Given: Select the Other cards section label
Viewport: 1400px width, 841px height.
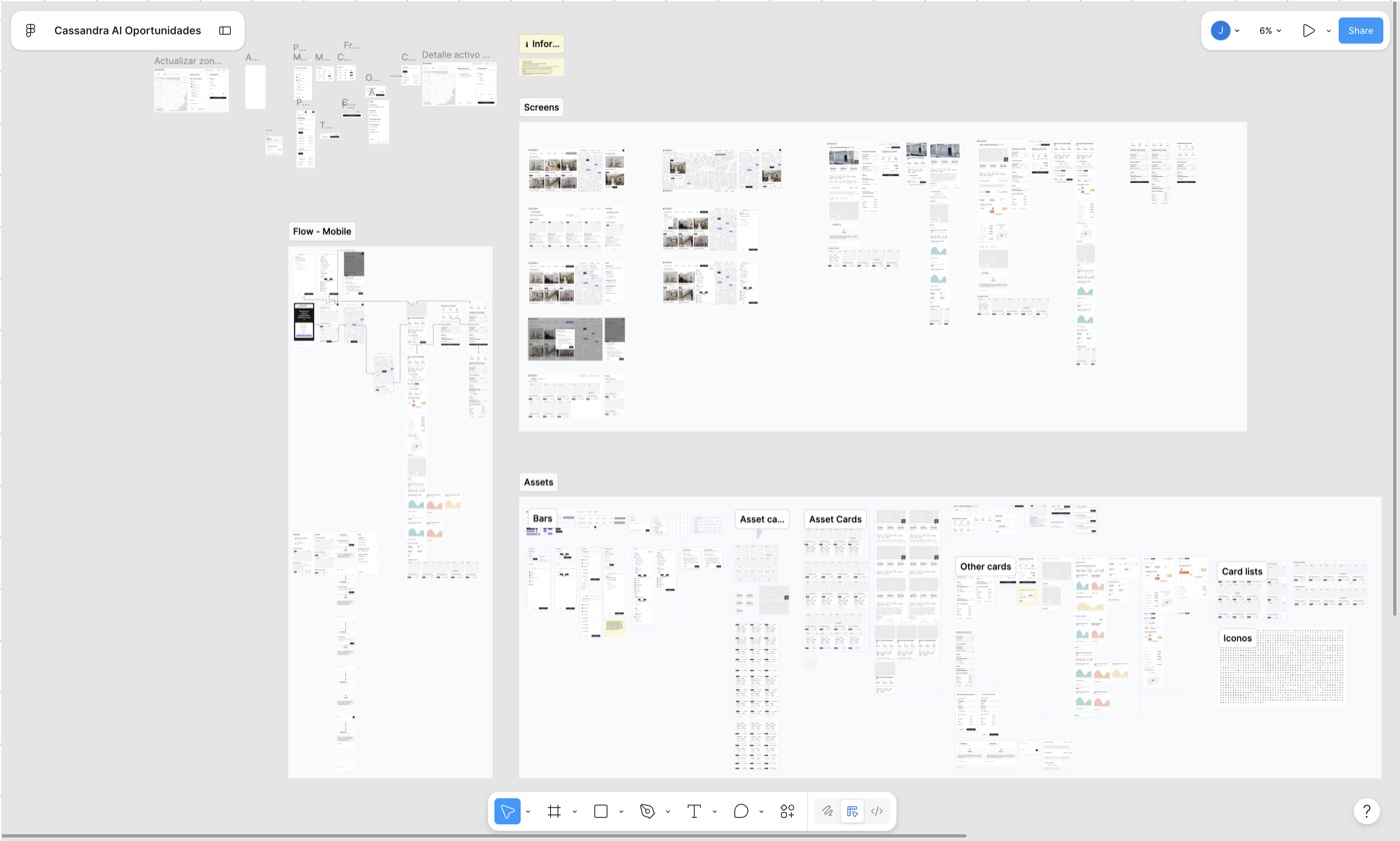Looking at the screenshot, I should coord(986,566).
